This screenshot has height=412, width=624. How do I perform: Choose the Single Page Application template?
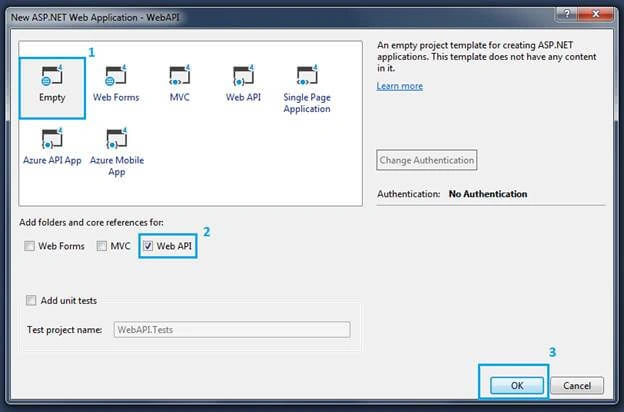[x=307, y=90]
